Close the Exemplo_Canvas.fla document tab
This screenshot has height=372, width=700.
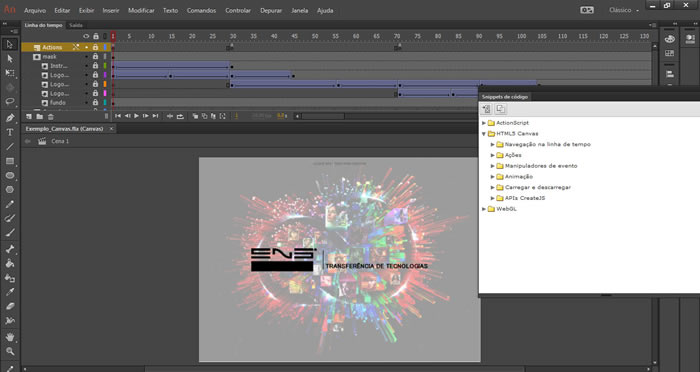[x=111, y=129]
